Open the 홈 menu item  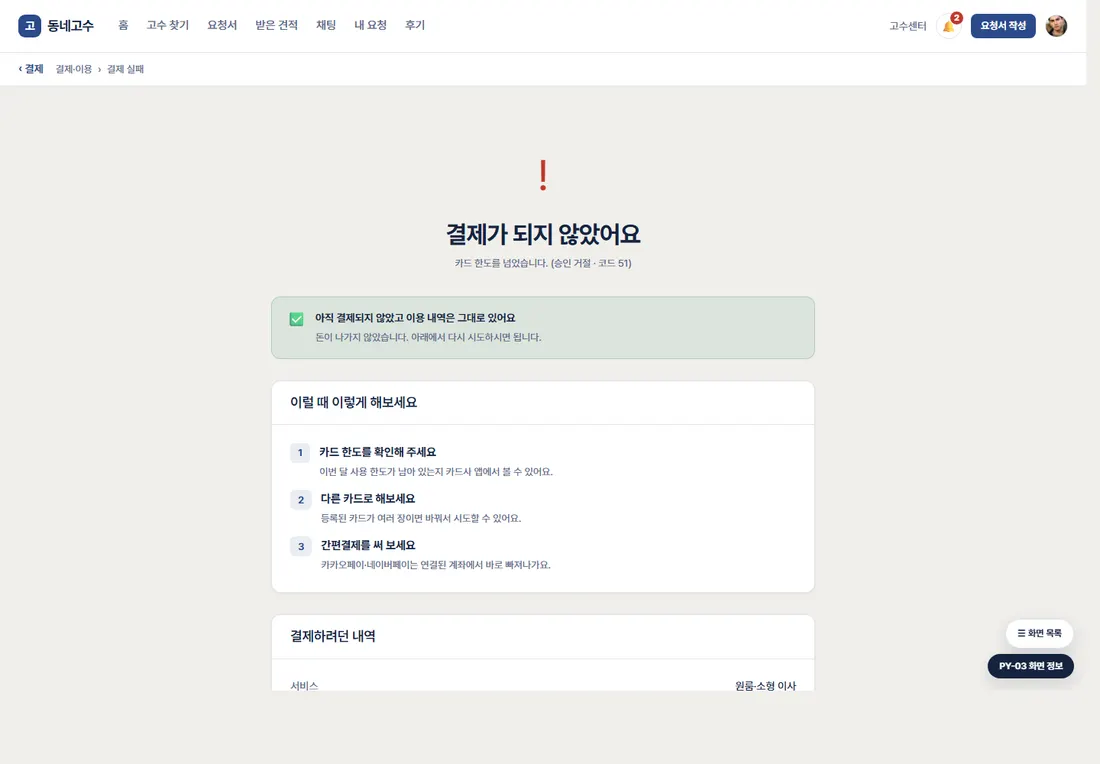click(123, 25)
